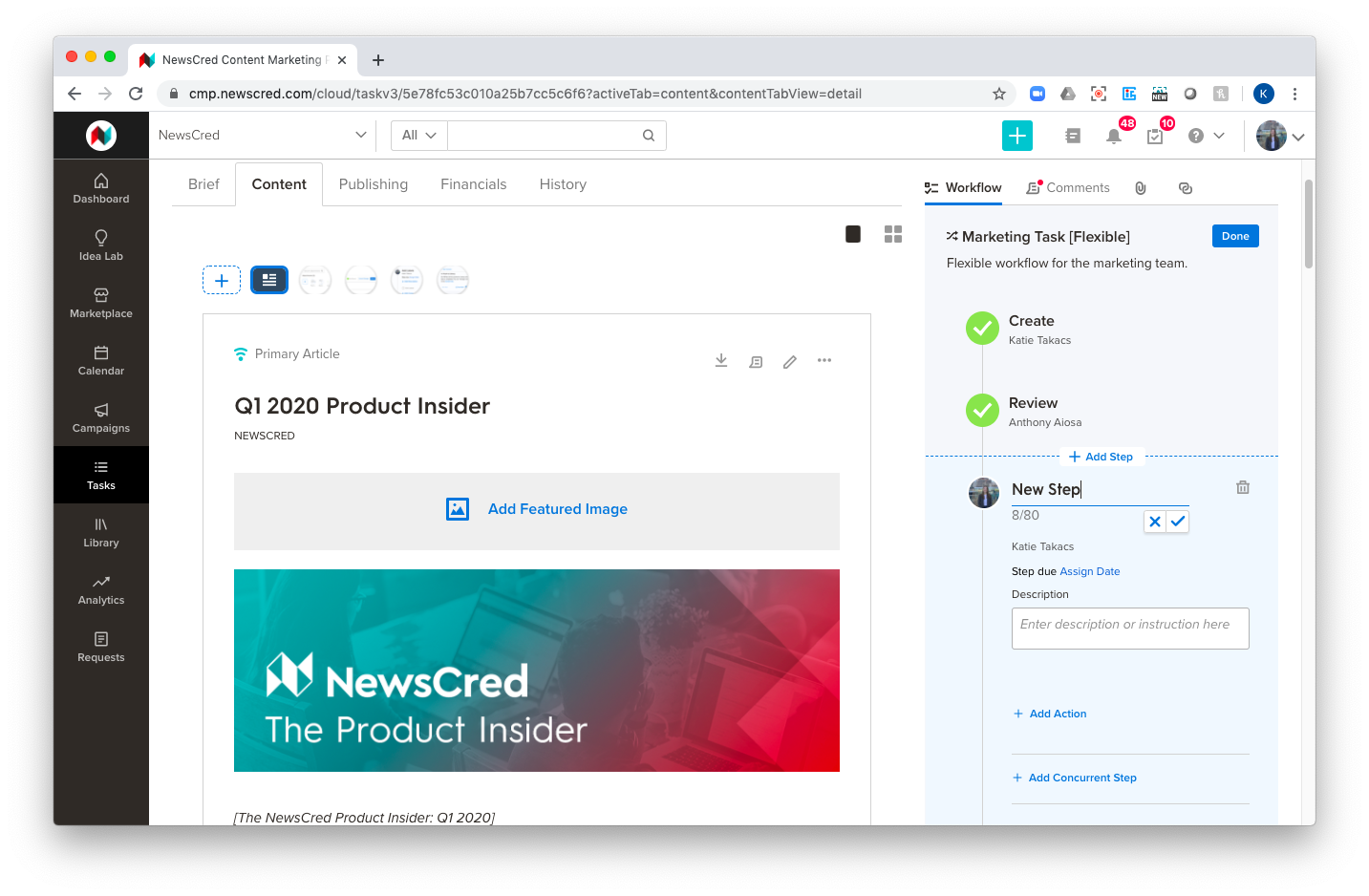Click the Assign Date link
The height and width of the screenshot is (896, 1369).
(x=1090, y=571)
